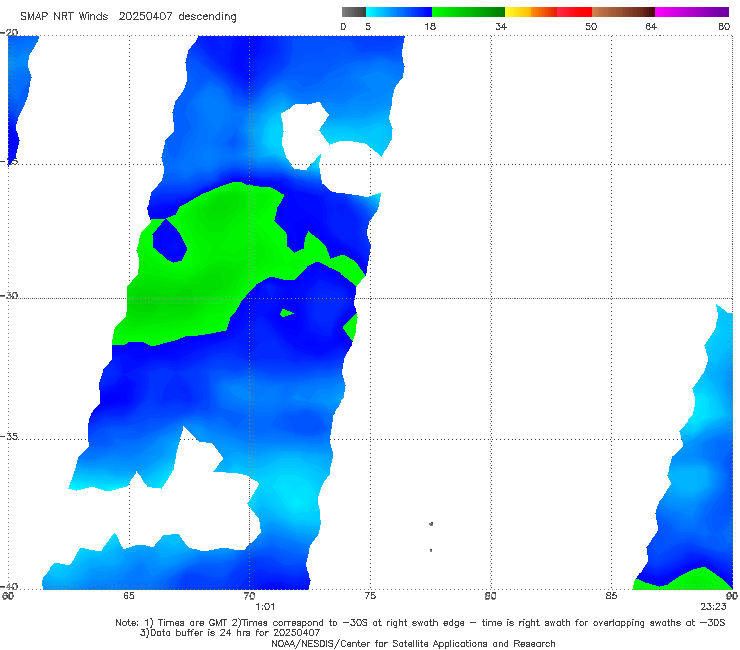
Task: Click the magenta-purple 64-80 color bar segment
Action: 692,12
